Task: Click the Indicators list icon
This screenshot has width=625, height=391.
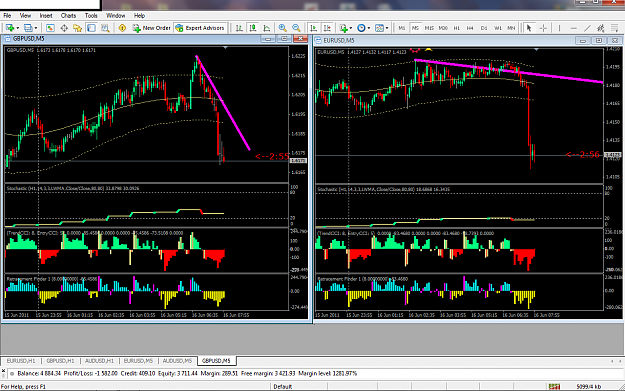Action: [343, 28]
